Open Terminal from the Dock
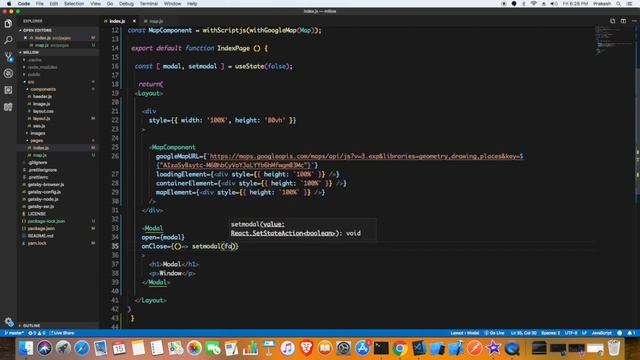The height and width of the screenshot is (360, 640). [x=381, y=348]
